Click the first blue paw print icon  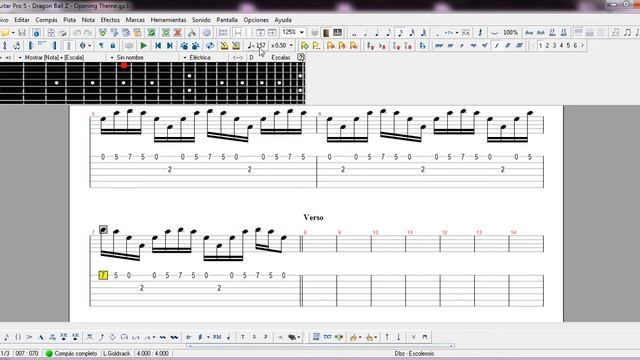coord(184,46)
